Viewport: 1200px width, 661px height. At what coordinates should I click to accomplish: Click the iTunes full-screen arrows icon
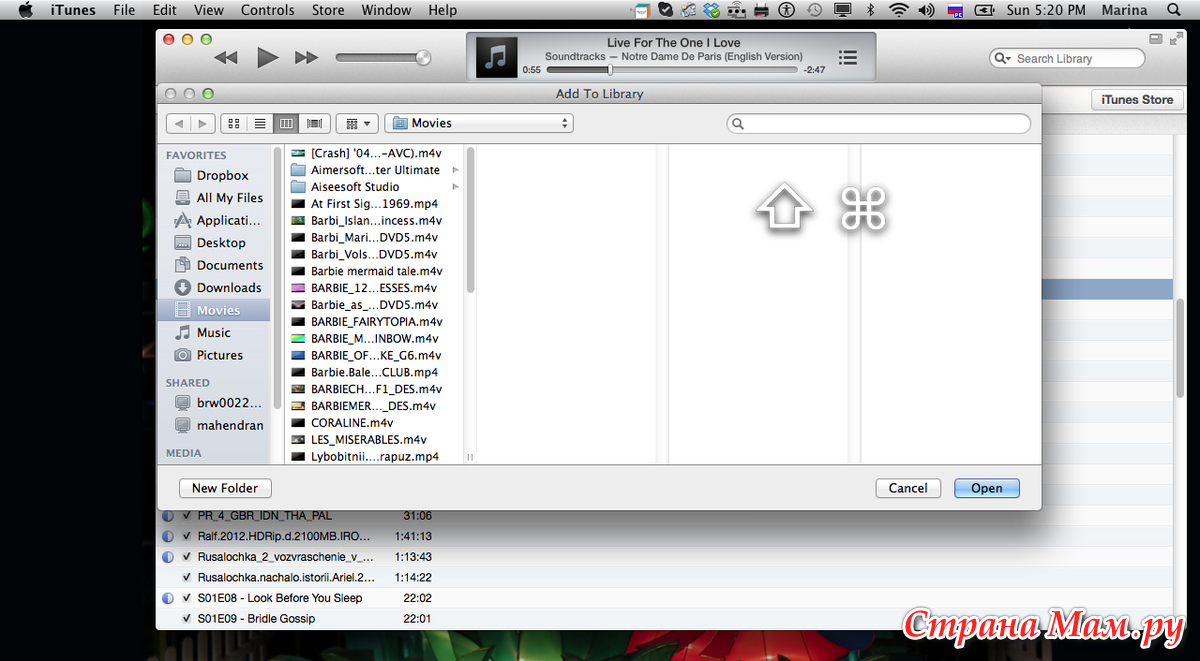click(x=1174, y=39)
